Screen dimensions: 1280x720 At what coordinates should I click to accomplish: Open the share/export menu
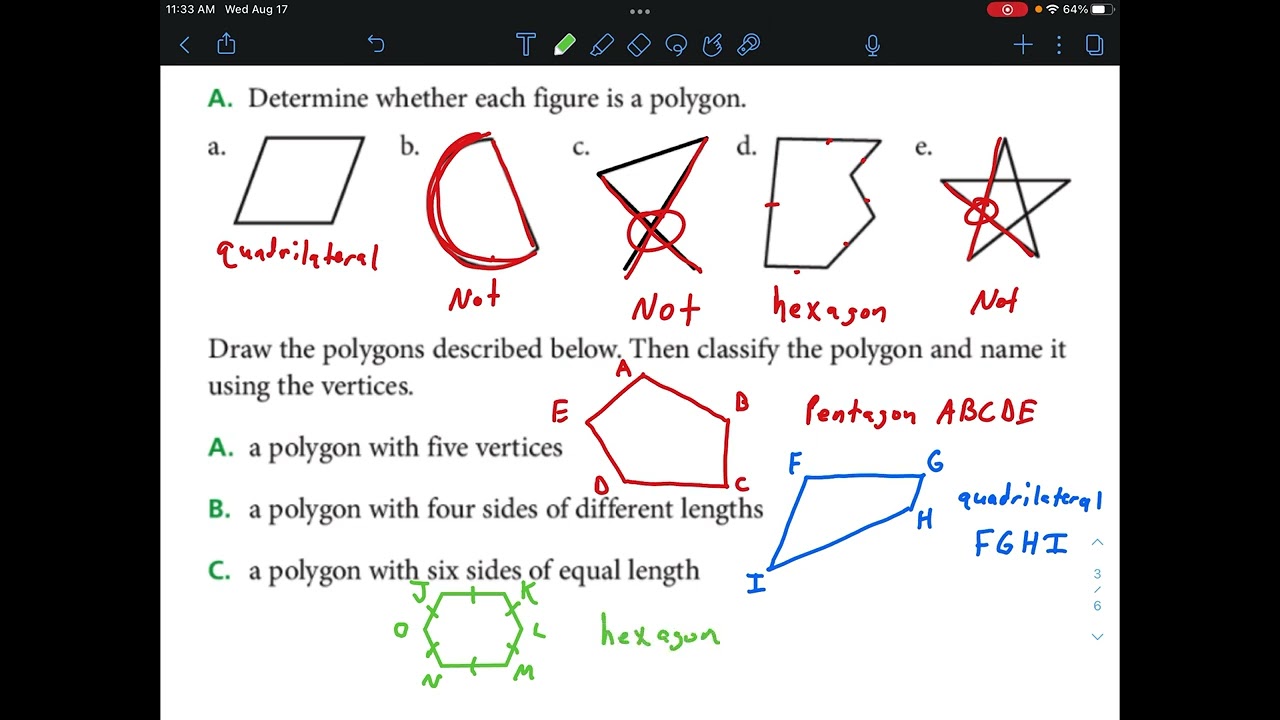click(x=226, y=44)
